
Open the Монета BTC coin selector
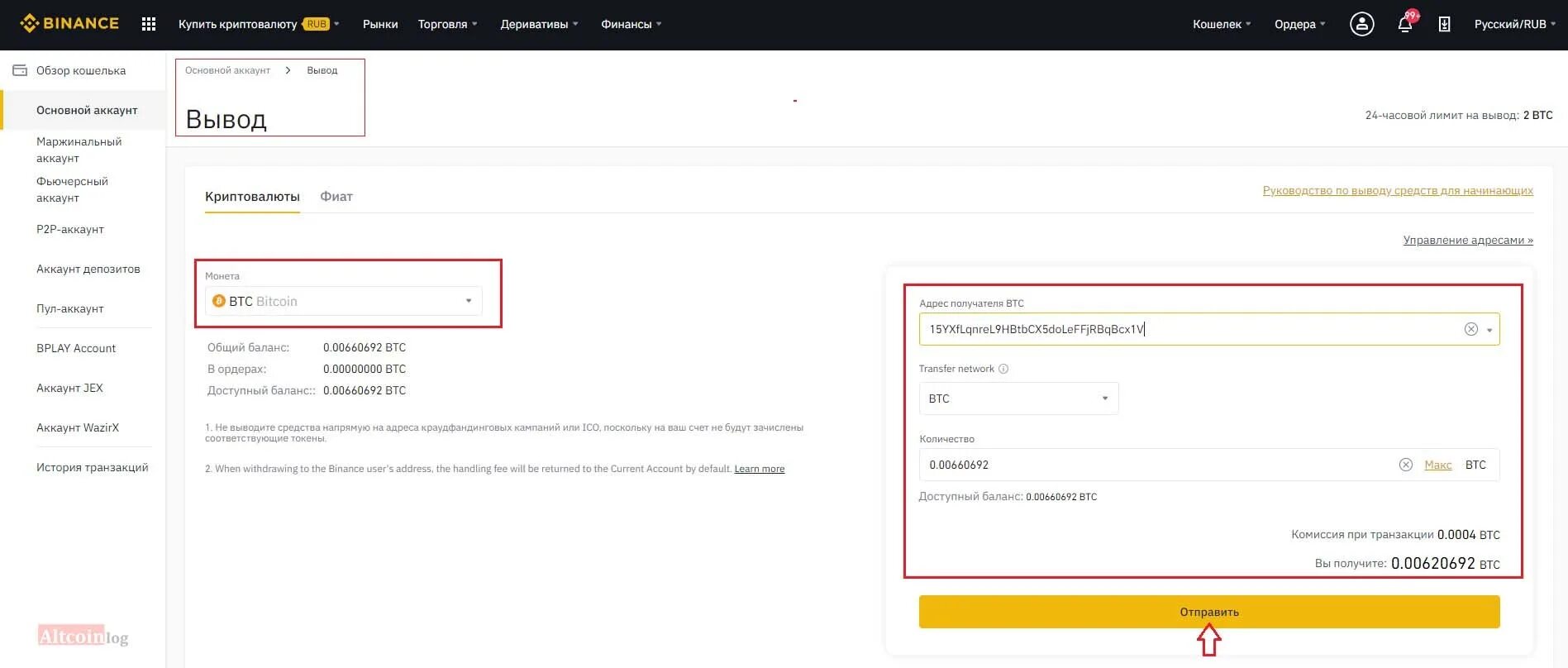click(x=343, y=301)
